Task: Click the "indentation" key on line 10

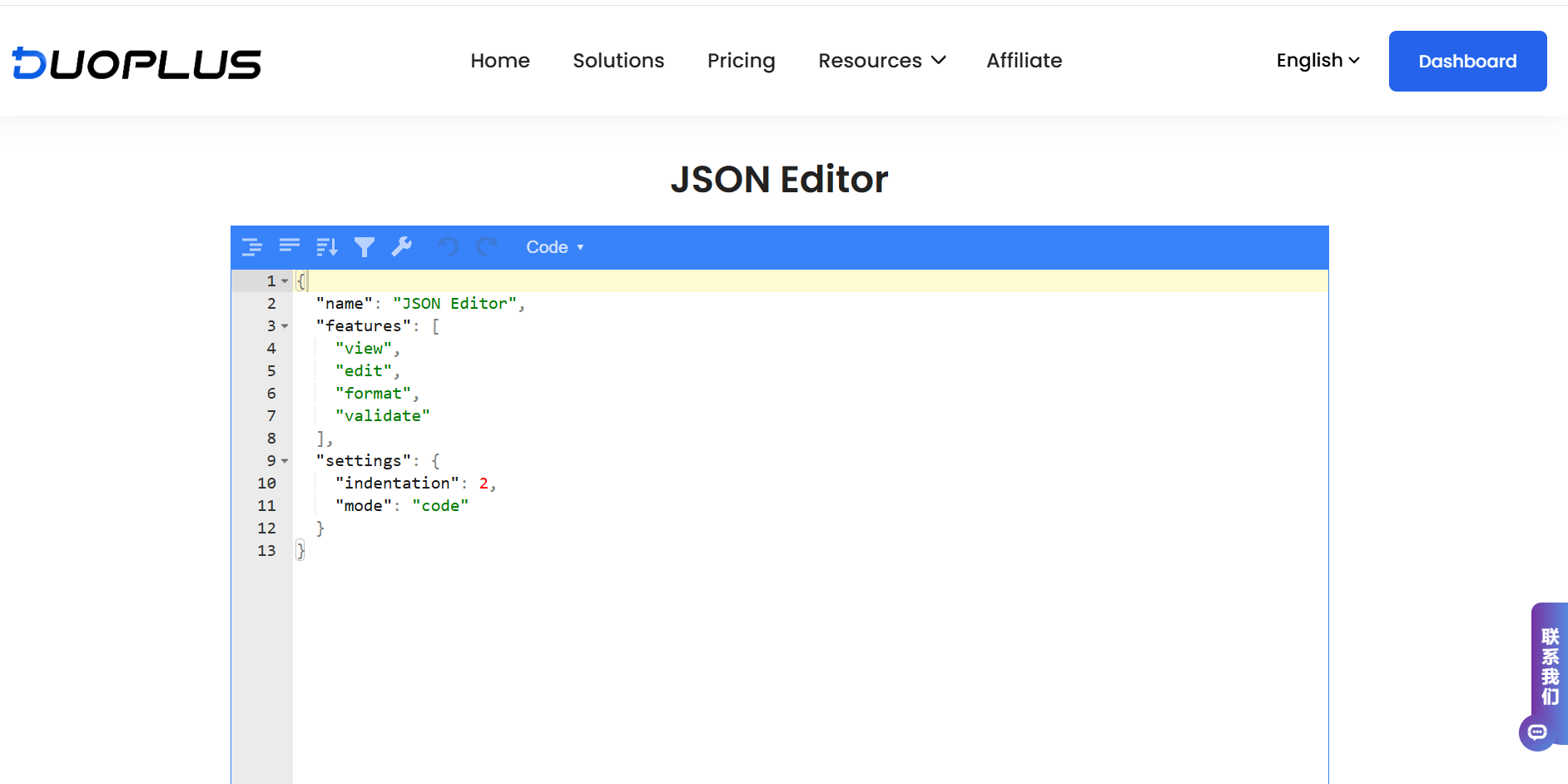Action: click(397, 484)
